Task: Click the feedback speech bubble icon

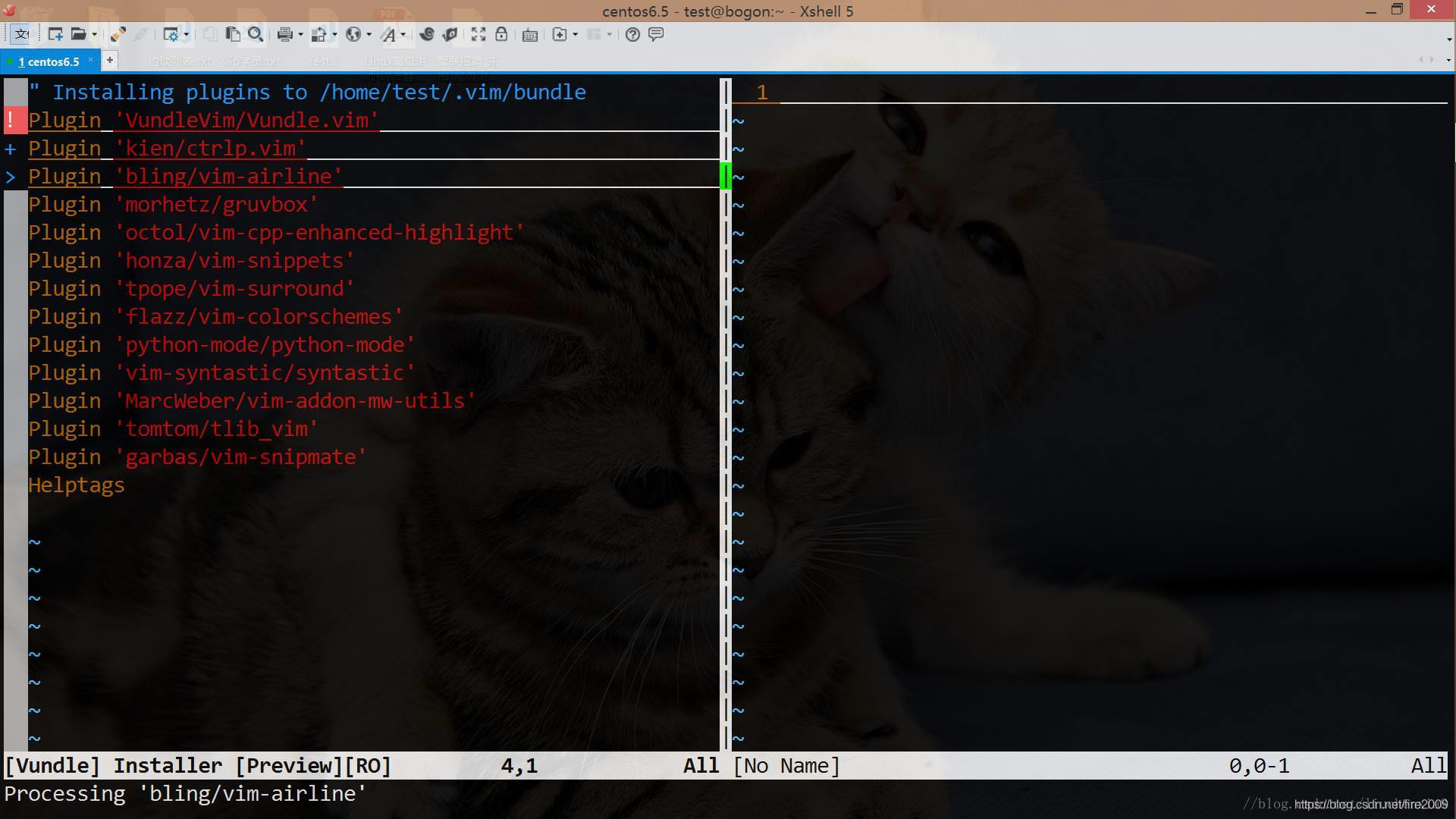Action: [656, 34]
